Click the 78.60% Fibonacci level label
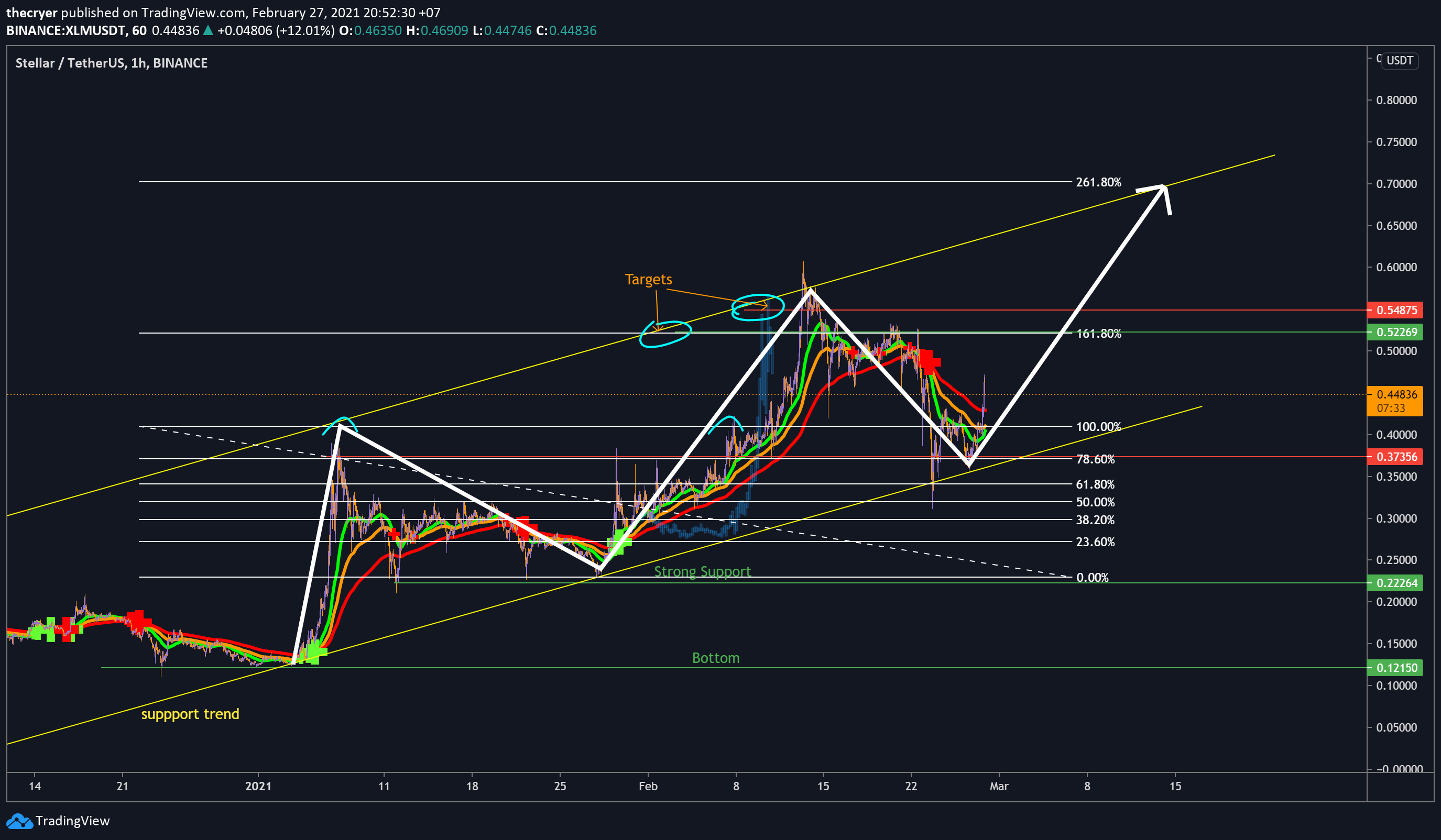This screenshot has width=1441, height=840. [x=1095, y=459]
